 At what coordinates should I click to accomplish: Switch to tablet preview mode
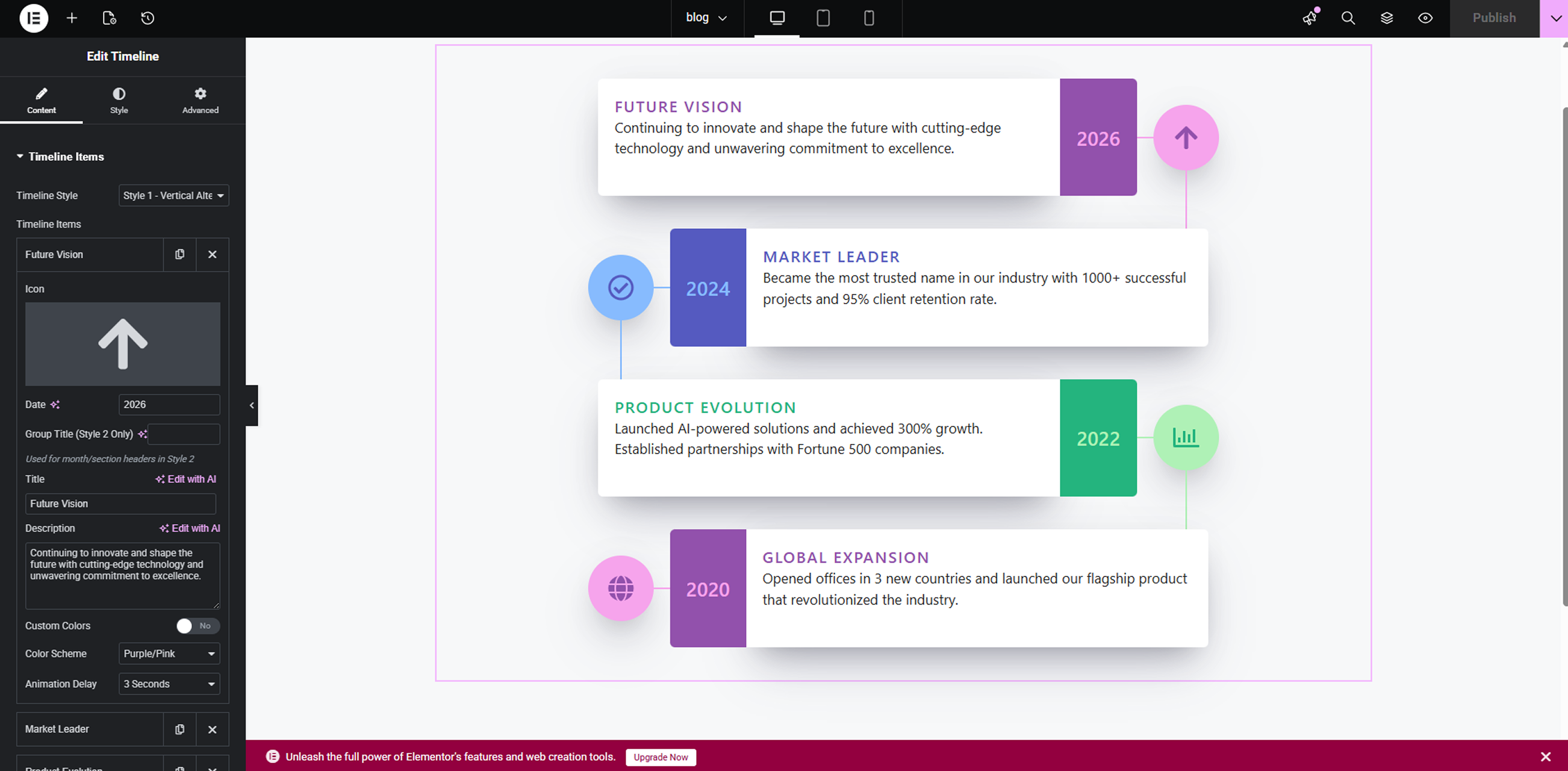tap(823, 18)
